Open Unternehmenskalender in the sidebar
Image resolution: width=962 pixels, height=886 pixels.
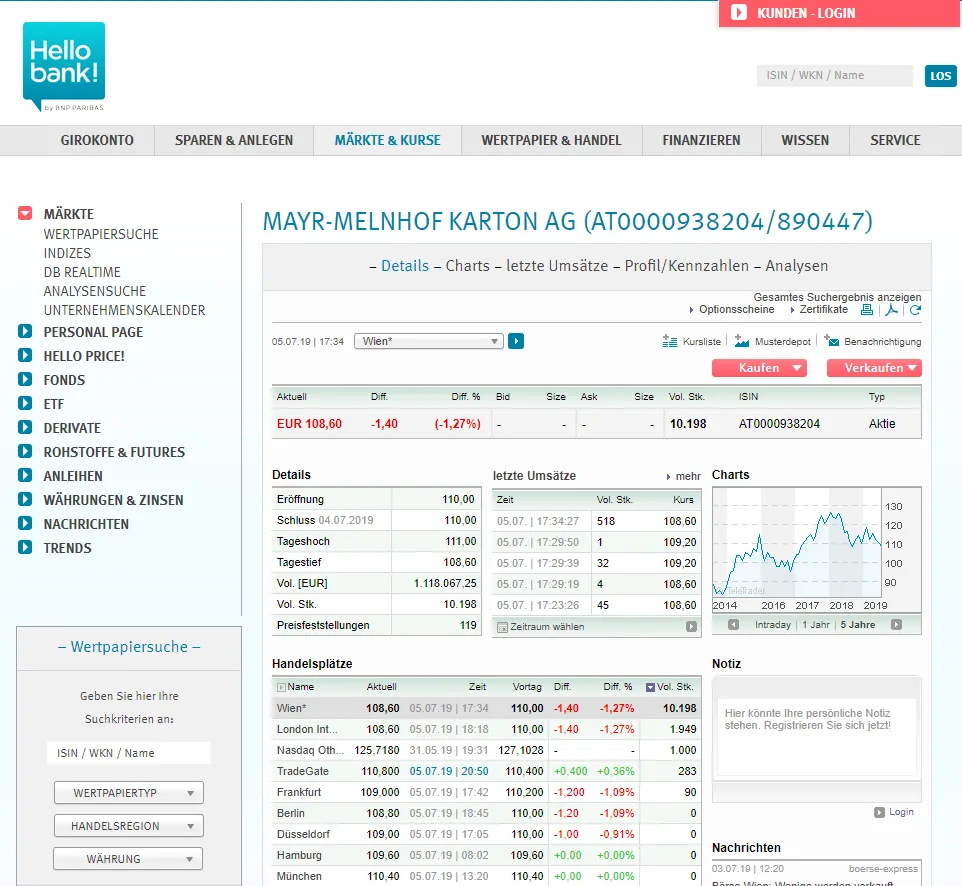[124, 310]
